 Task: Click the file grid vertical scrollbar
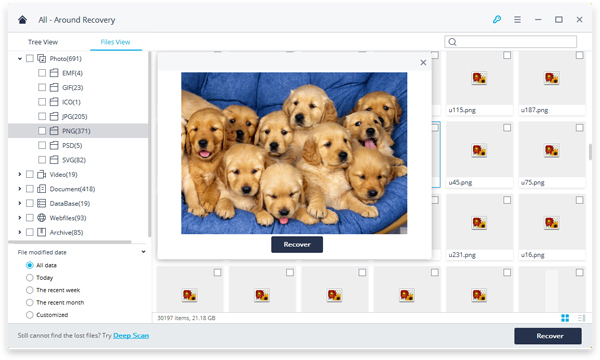click(590, 152)
